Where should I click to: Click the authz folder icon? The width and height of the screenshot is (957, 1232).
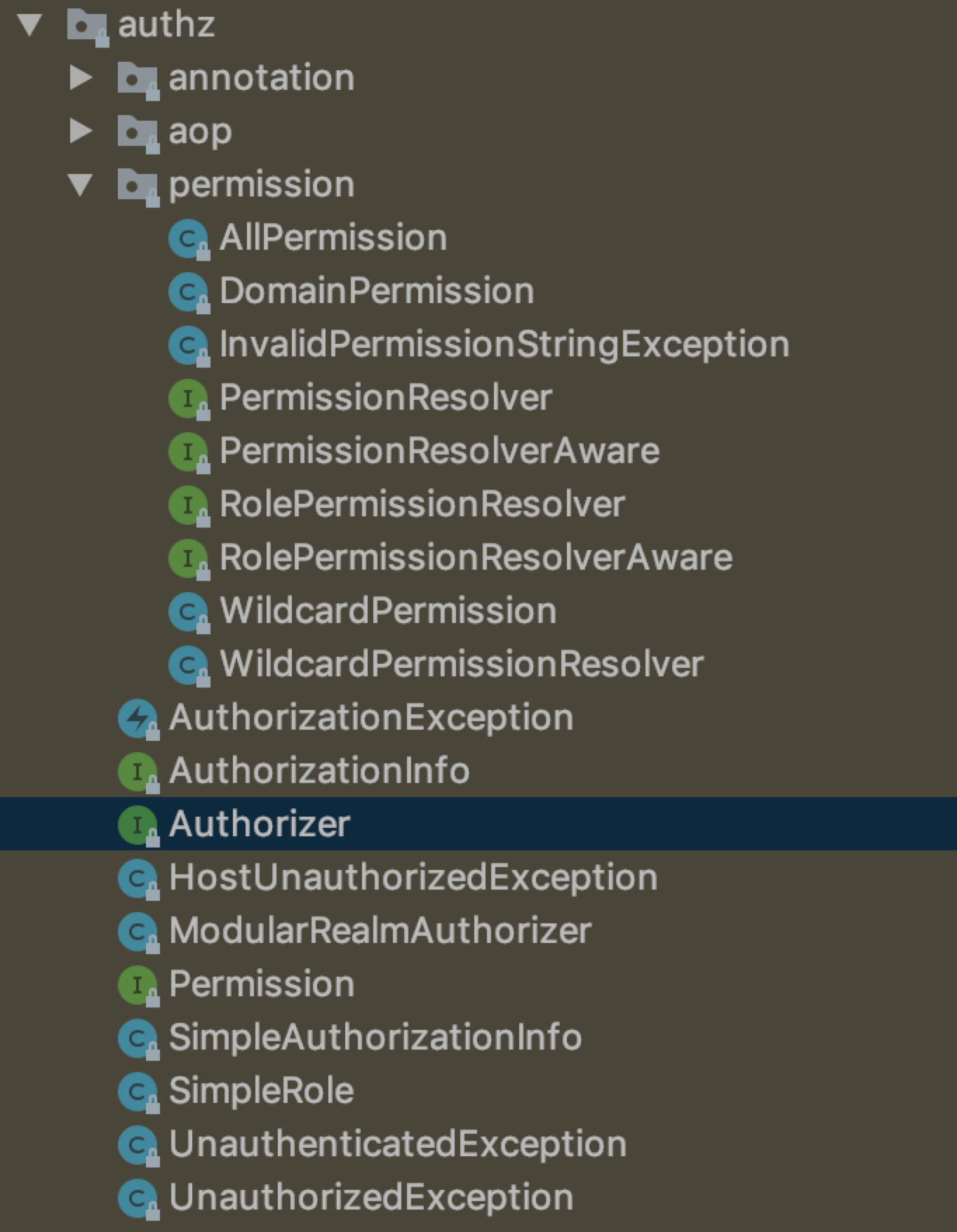click(x=88, y=27)
